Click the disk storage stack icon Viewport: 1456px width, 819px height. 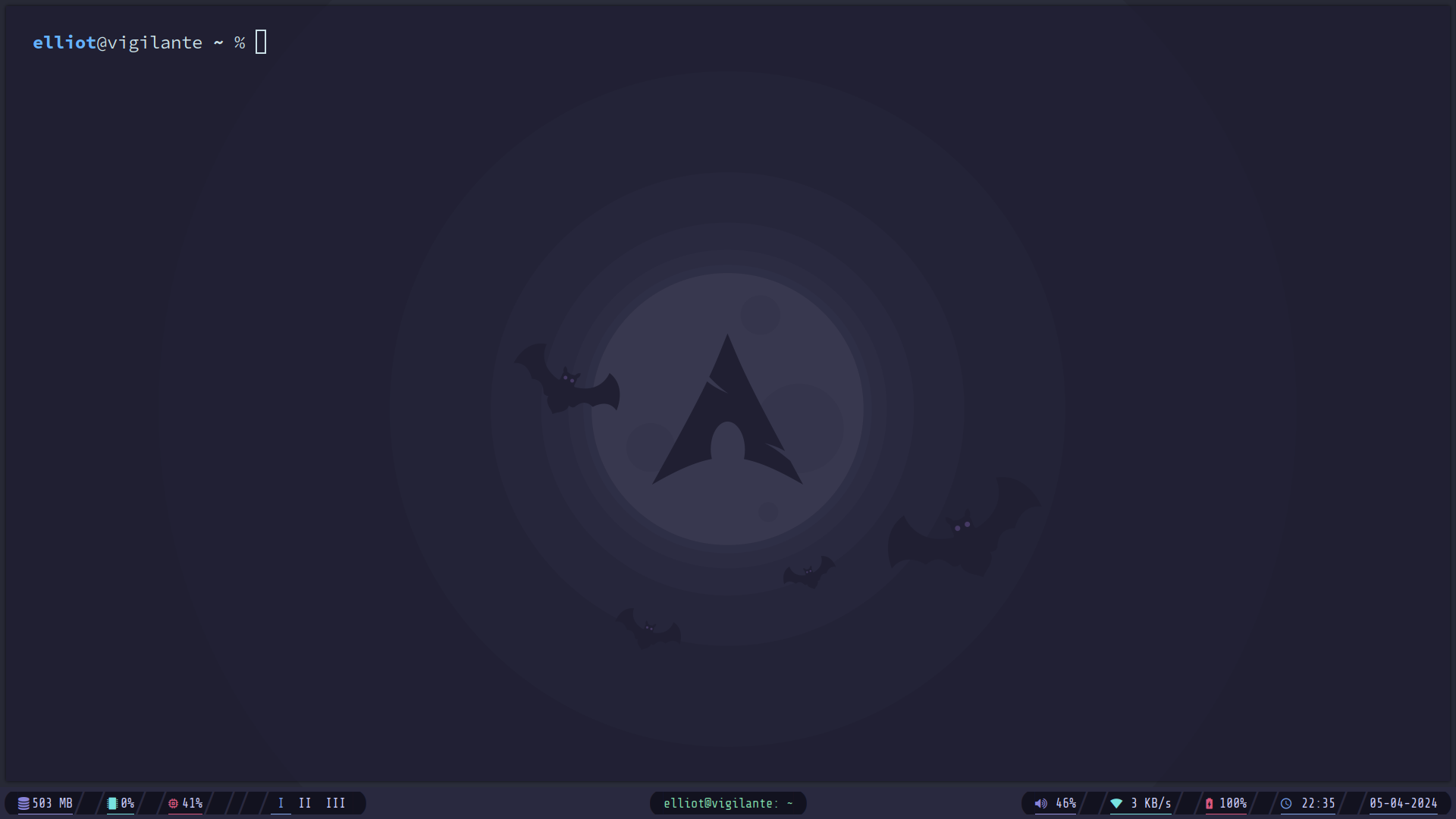click(24, 803)
